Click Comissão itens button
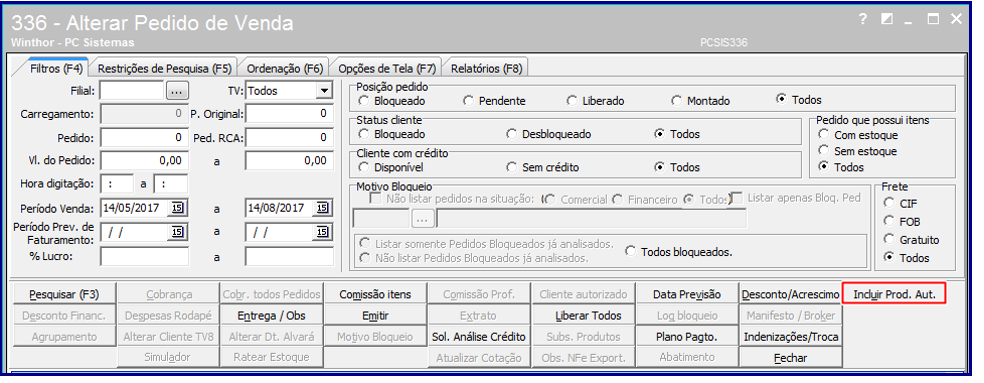Image resolution: width=984 pixels, height=383 pixels. pos(375,294)
